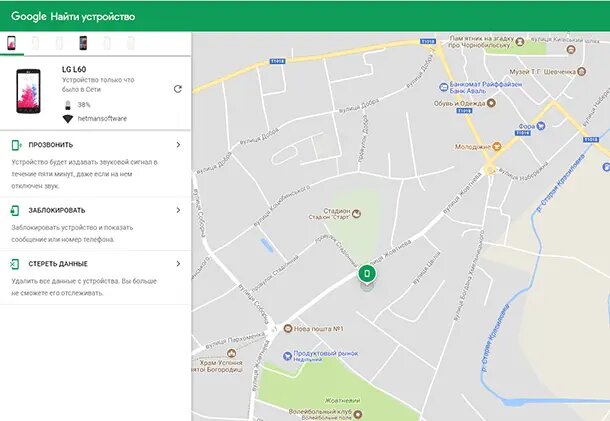
Task: Click the Стадион Старт map marker
Action: click(x=356, y=213)
